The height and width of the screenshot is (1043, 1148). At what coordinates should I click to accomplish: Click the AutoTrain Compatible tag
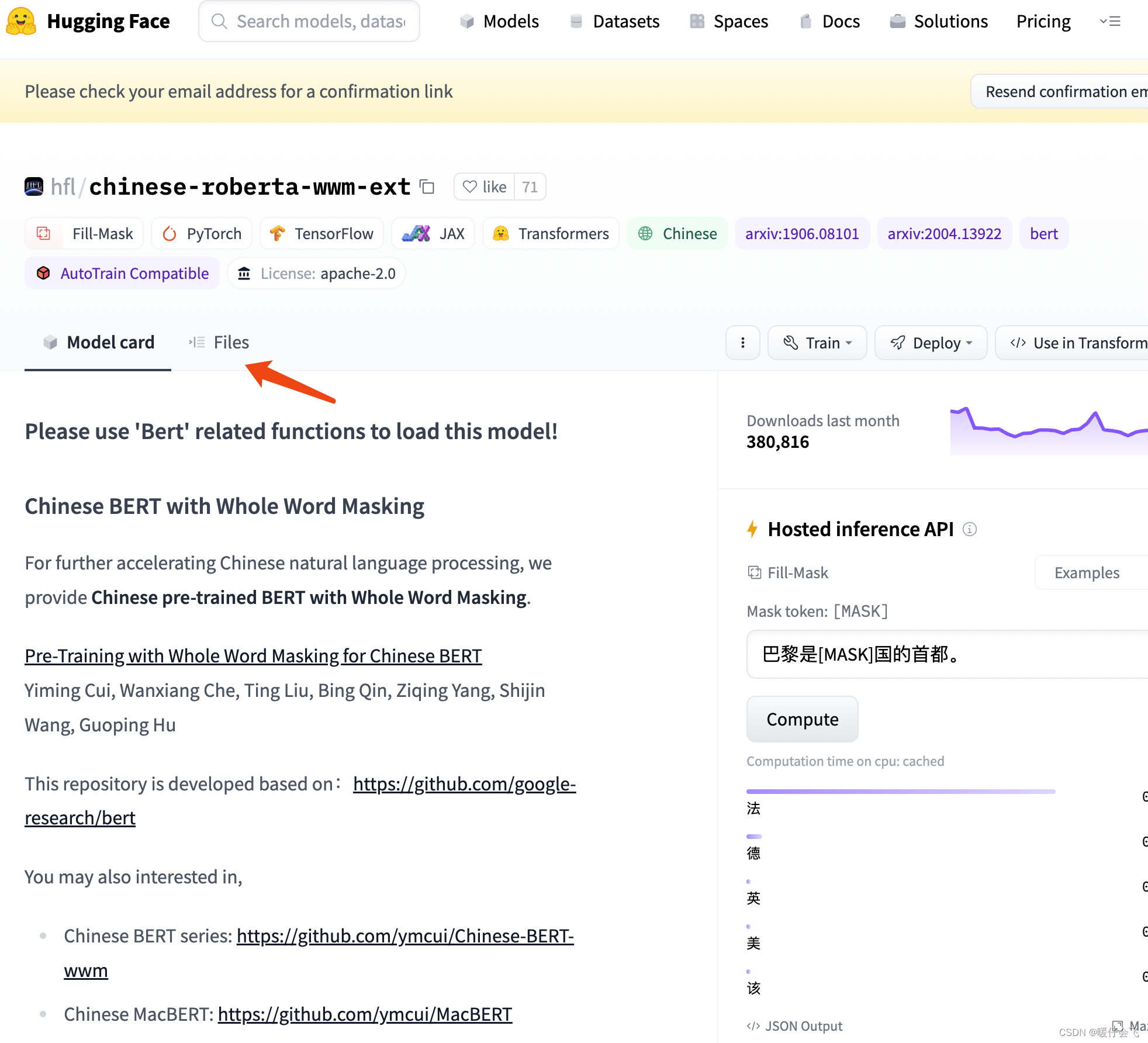point(122,273)
